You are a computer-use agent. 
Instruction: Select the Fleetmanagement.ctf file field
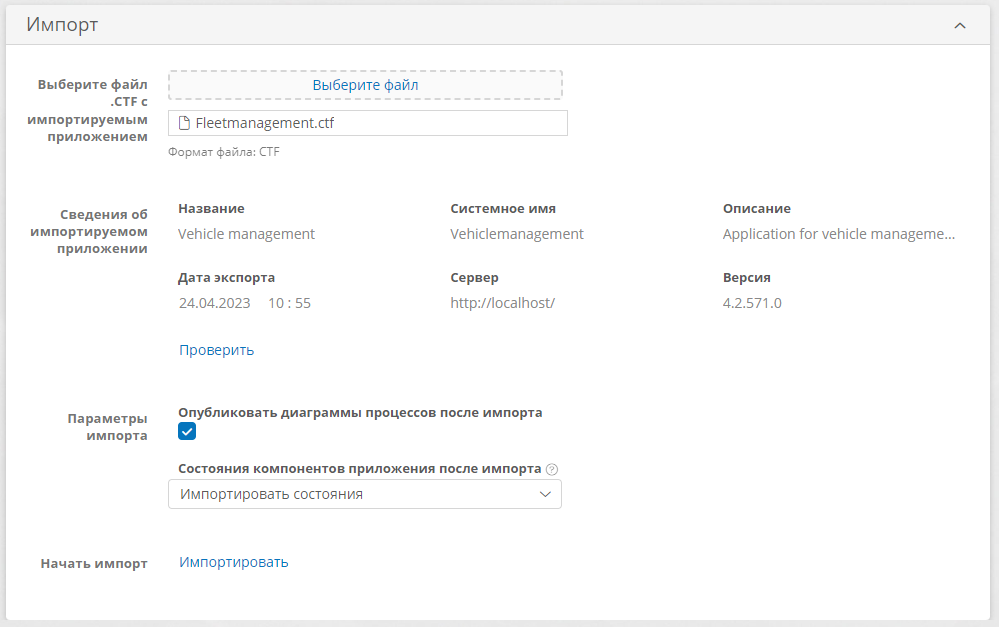(x=368, y=123)
